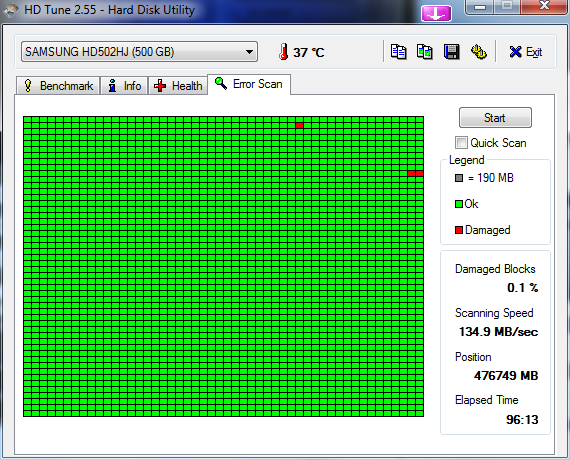This screenshot has height=460, width=570.
Task: Click the thermometer temperature icon
Action: click(284, 52)
